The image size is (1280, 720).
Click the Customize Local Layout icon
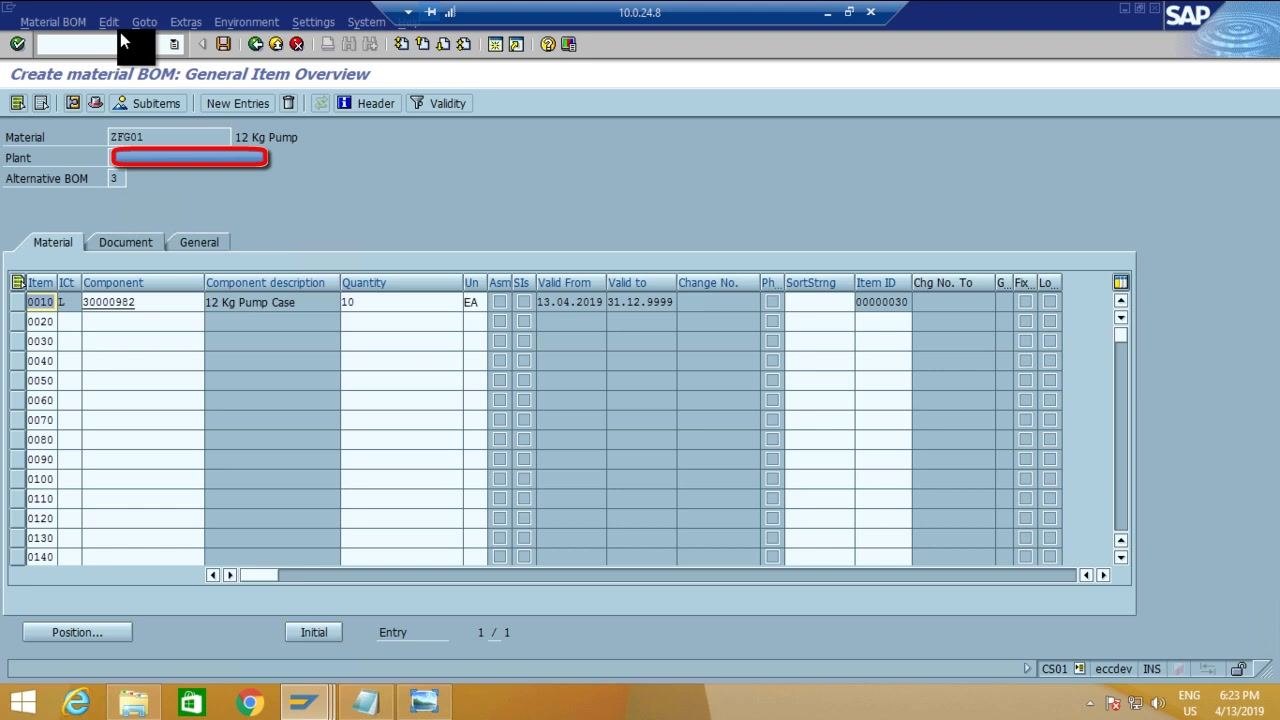tap(569, 44)
